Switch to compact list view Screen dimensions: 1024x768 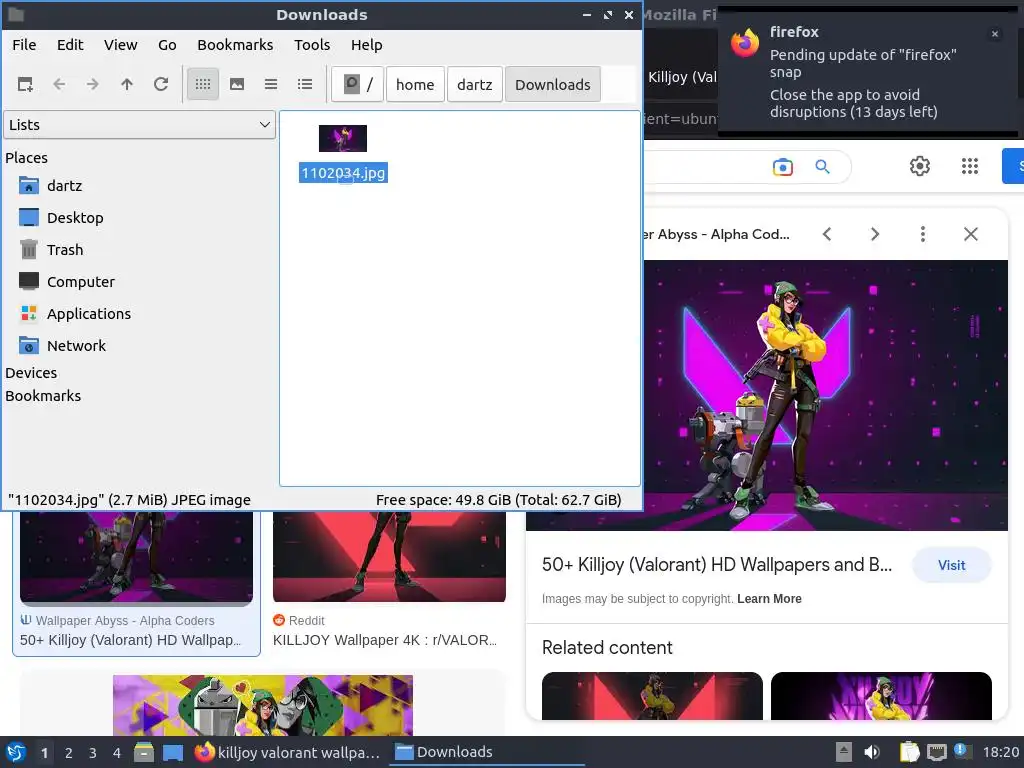click(x=271, y=84)
